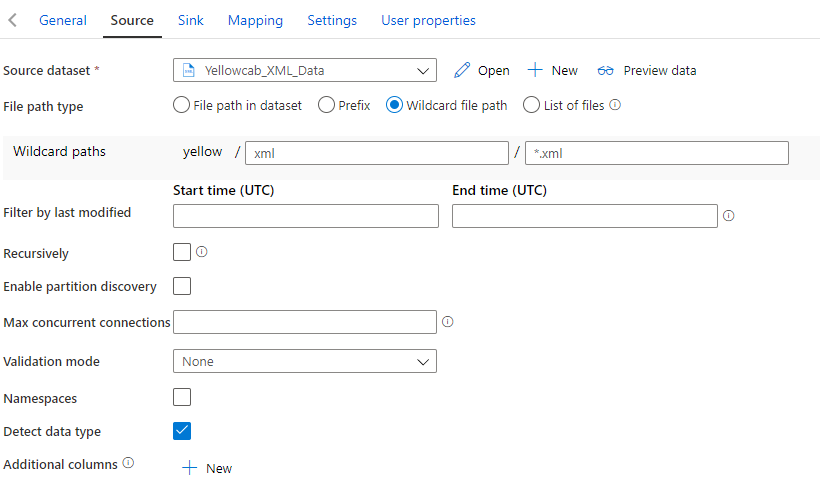820x502 pixels.
Task: Click info icon beside Additional columns label
Action: pyautogui.click(x=128, y=463)
